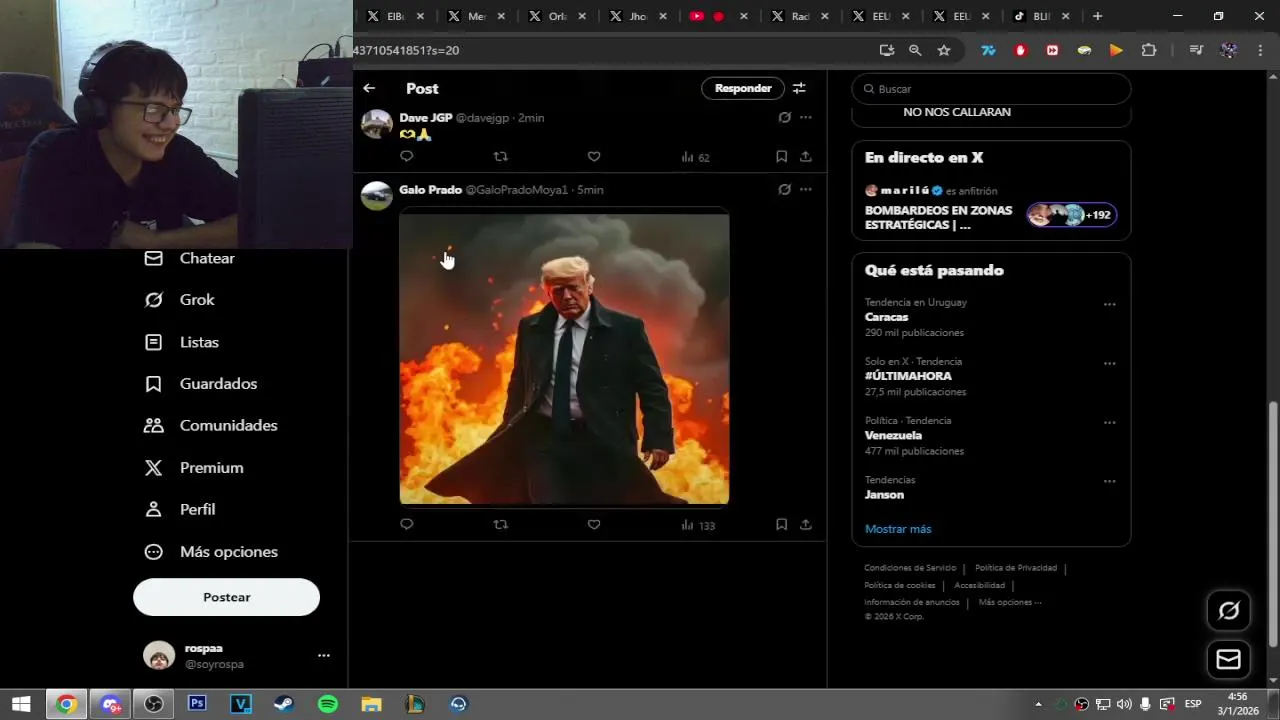This screenshot has width=1280, height=720.
Task: Open Comunidades in the sidebar
Action: coord(211,426)
